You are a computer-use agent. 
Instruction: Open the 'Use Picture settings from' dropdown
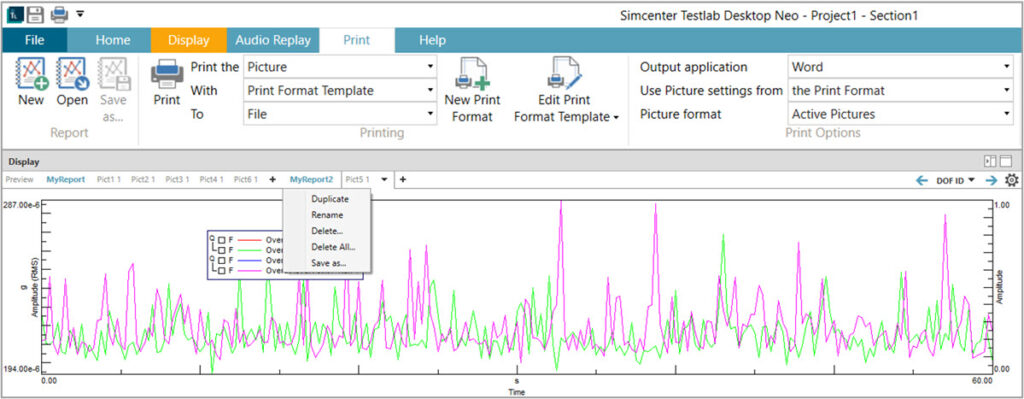point(901,91)
